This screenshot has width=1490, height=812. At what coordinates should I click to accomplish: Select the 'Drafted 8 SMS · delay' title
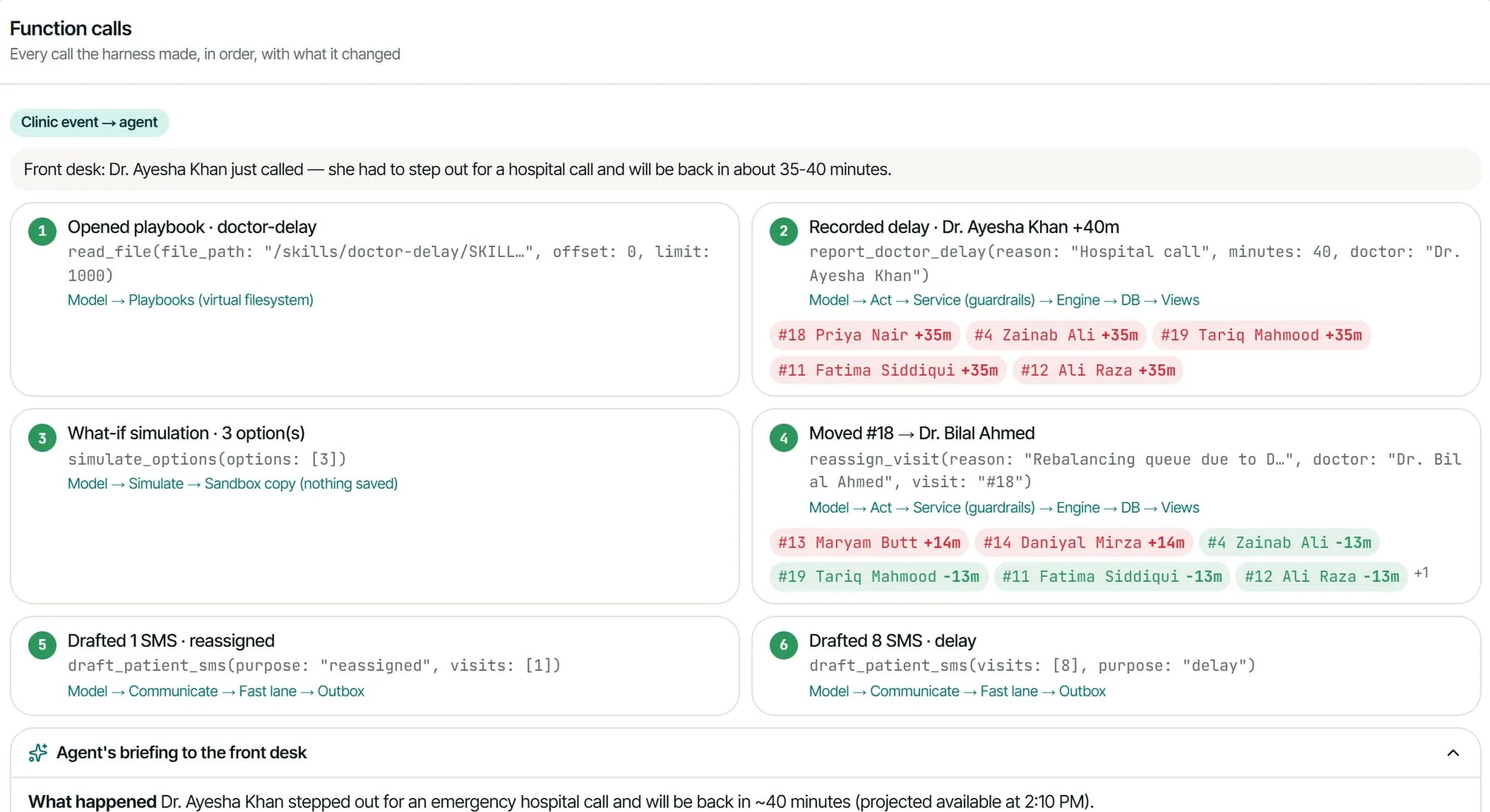pos(892,641)
